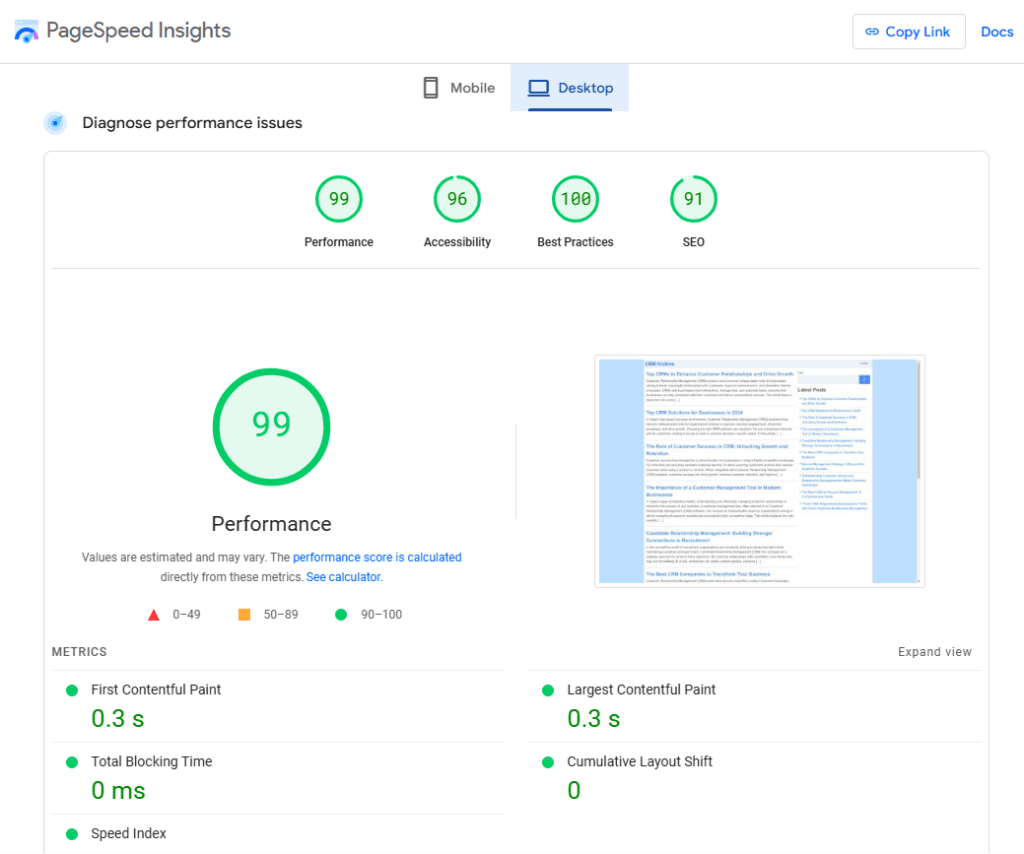This screenshot has height=854, width=1024.
Task: Click the green dot beside Speed Index
Action: click(x=72, y=834)
